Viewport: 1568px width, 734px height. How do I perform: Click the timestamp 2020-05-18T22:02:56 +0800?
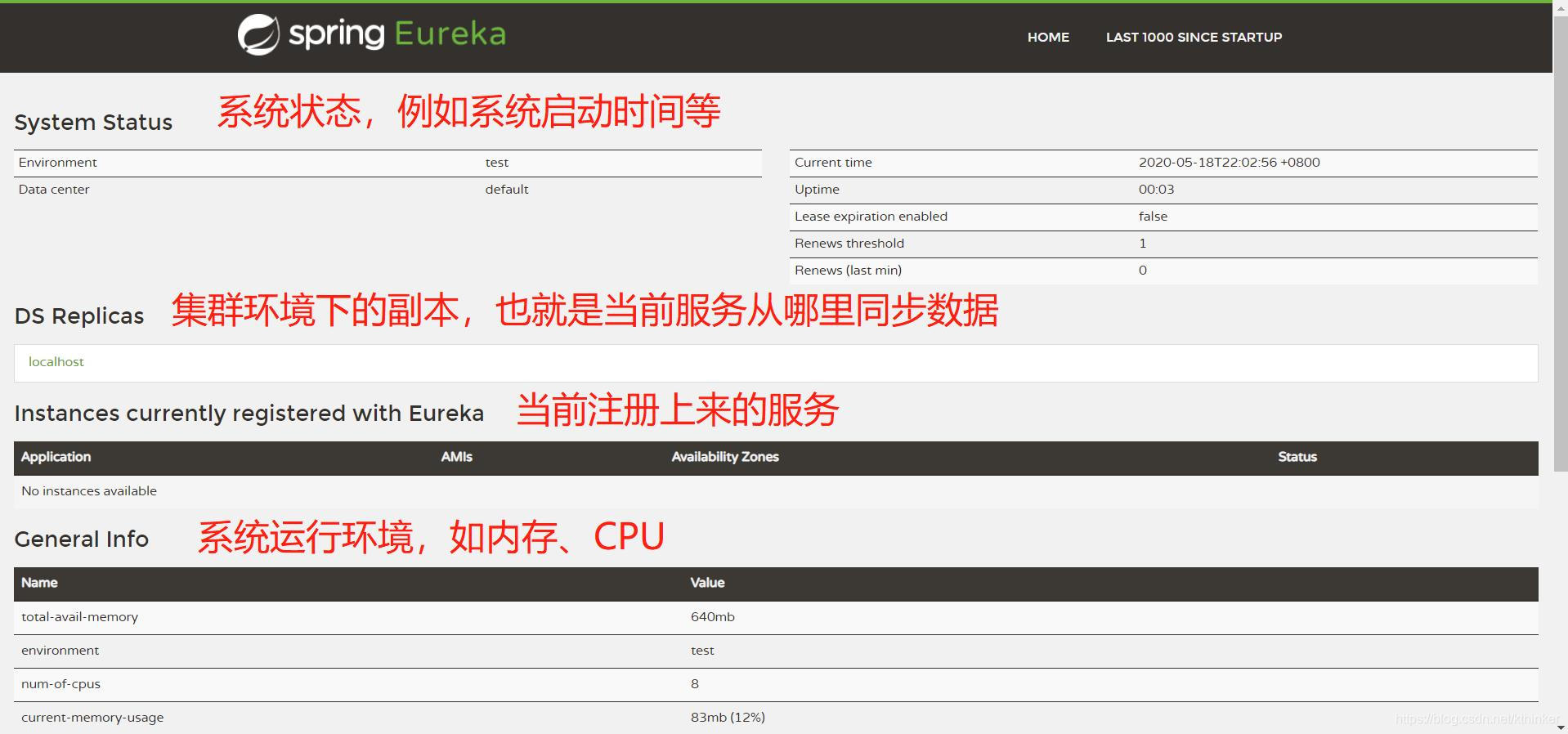tap(1230, 162)
